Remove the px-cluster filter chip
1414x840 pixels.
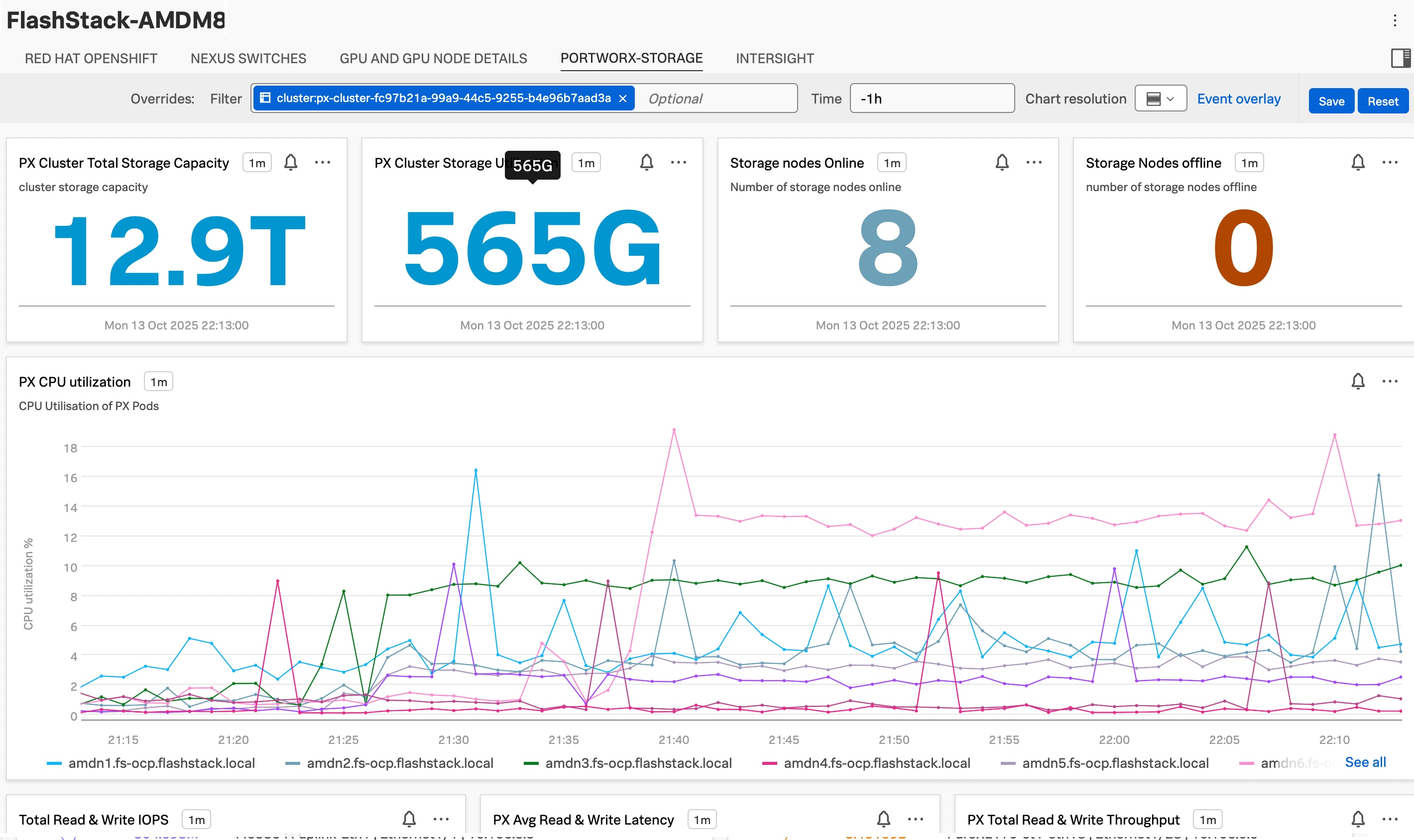[x=622, y=99]
